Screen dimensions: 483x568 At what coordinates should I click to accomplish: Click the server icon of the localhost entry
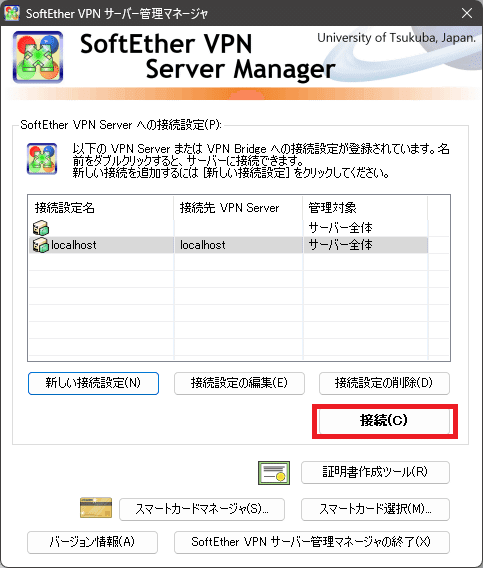41,245
